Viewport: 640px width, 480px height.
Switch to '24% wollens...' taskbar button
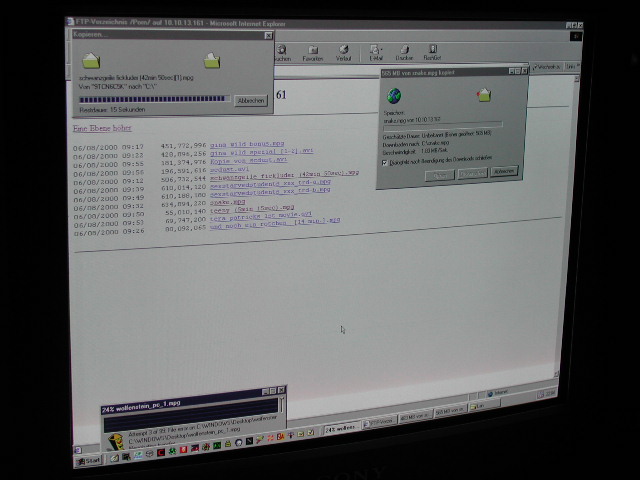point(341,428)
